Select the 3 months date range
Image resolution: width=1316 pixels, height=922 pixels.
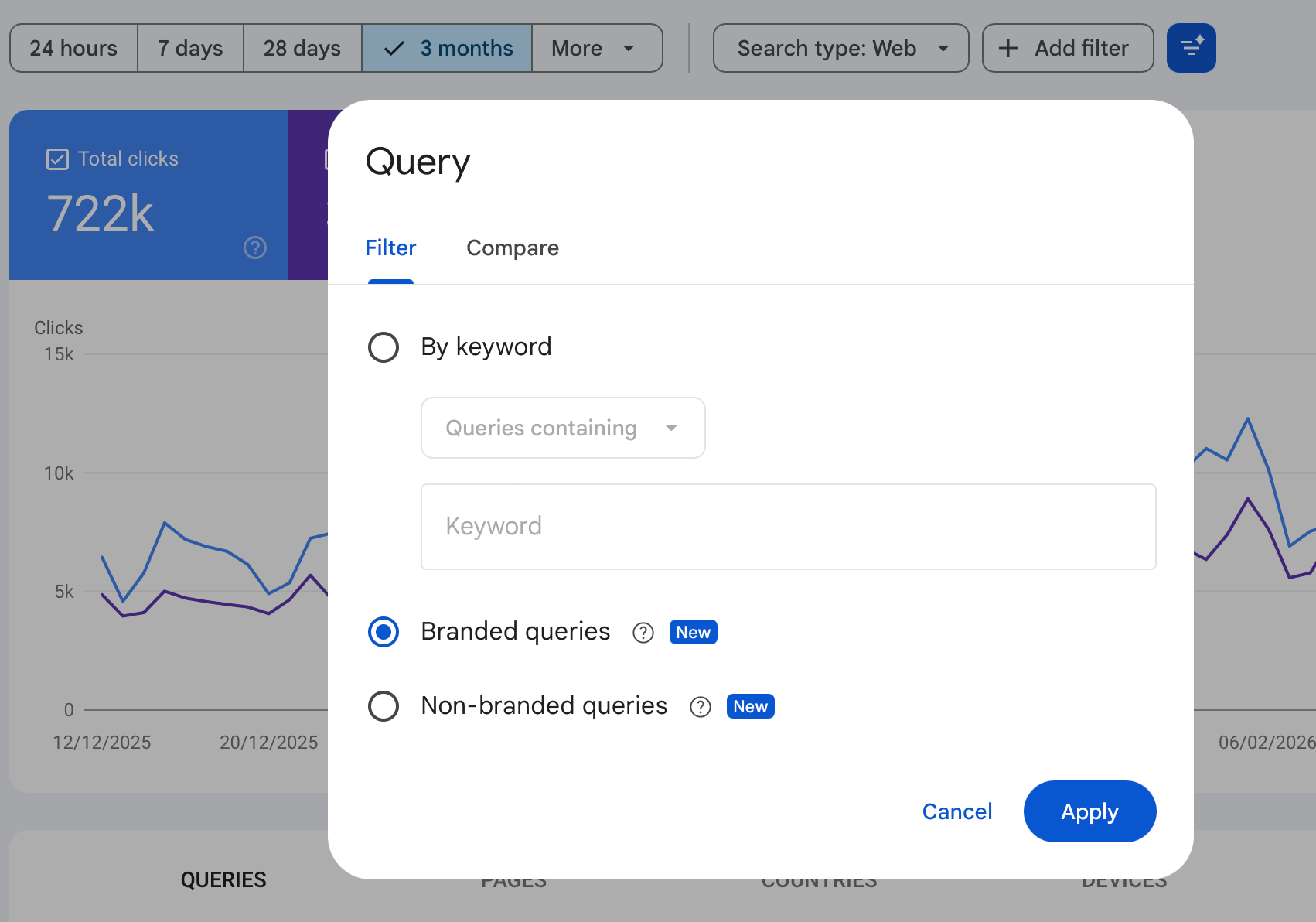click(447, 48)
